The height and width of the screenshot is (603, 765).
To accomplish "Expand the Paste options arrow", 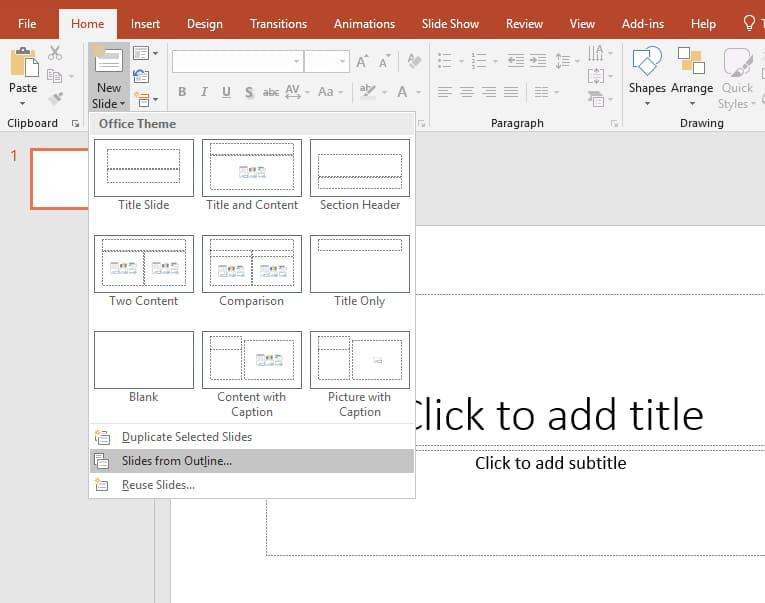I will point(22,103).
